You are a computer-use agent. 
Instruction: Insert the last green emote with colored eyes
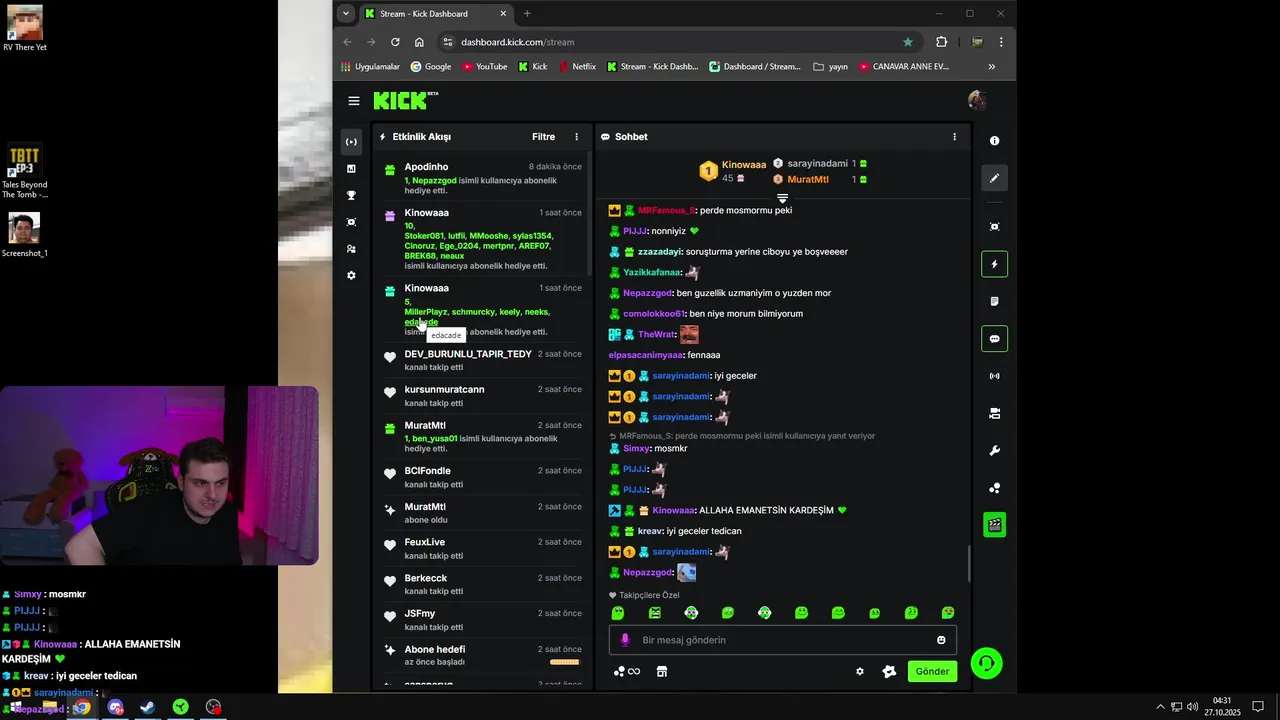948,613
